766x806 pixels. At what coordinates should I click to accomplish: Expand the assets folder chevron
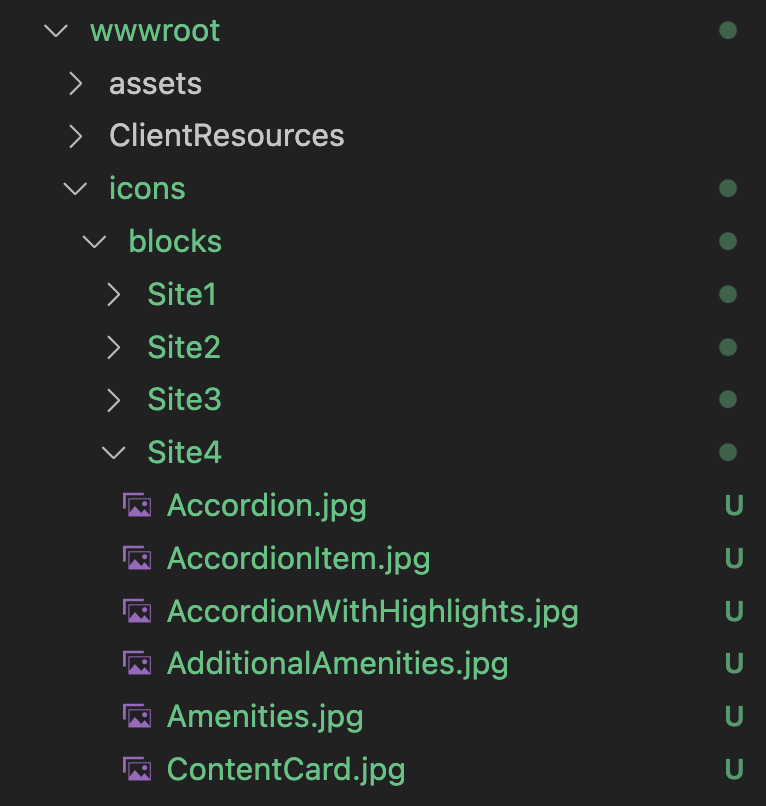point(76,84)
